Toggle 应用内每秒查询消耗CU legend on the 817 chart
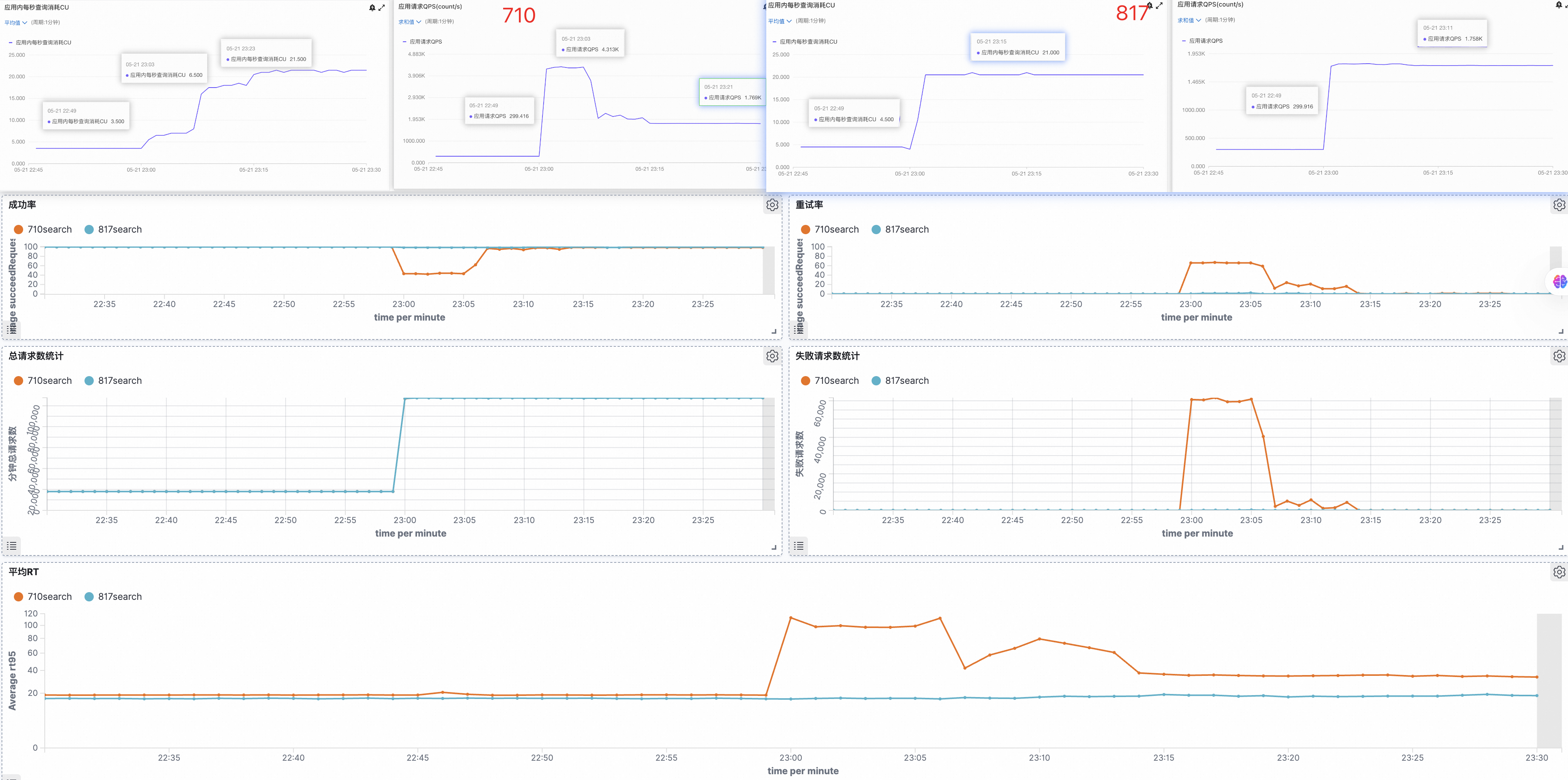The image size is (1568, 780). 805,42
